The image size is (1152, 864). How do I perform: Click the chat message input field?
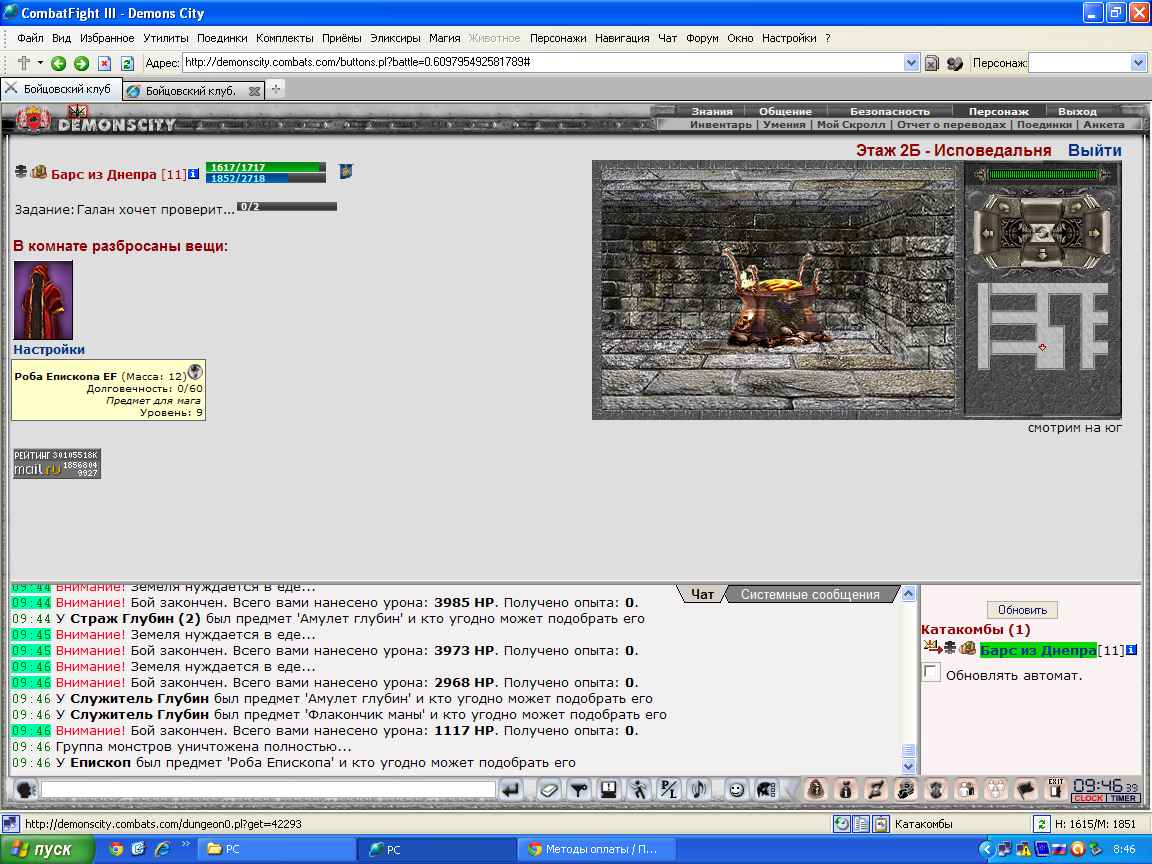pyautogui.click(x=268, y=790)
